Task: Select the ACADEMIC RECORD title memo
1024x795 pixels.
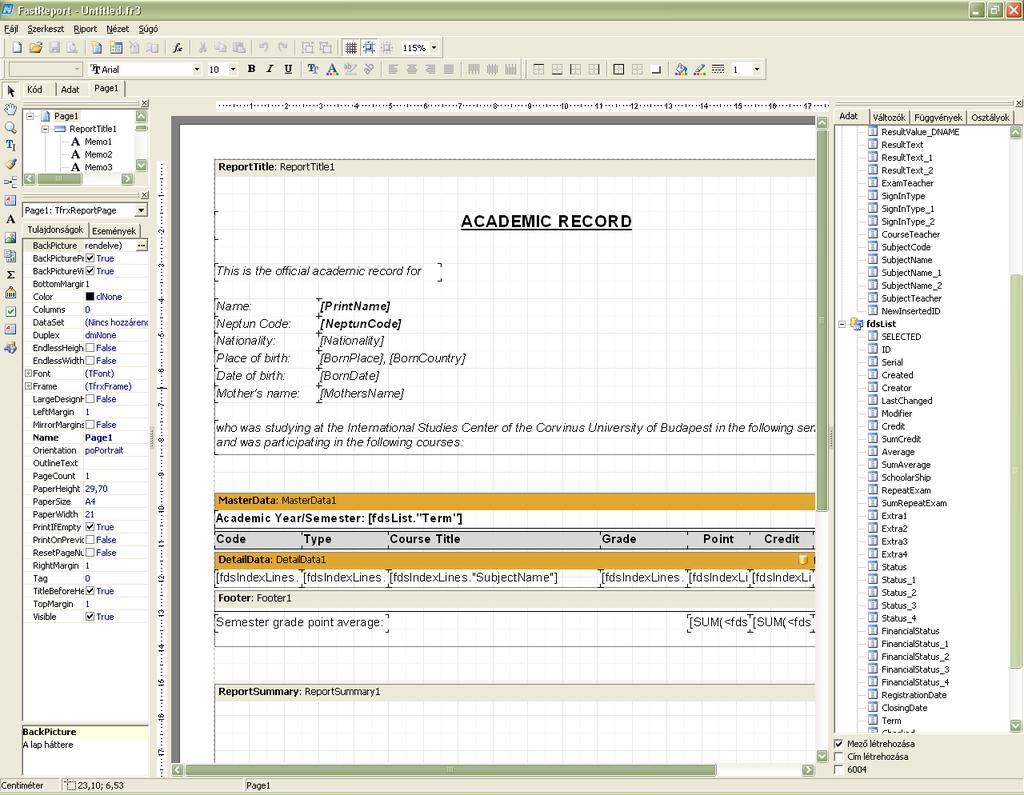Action: click(546, 221)
